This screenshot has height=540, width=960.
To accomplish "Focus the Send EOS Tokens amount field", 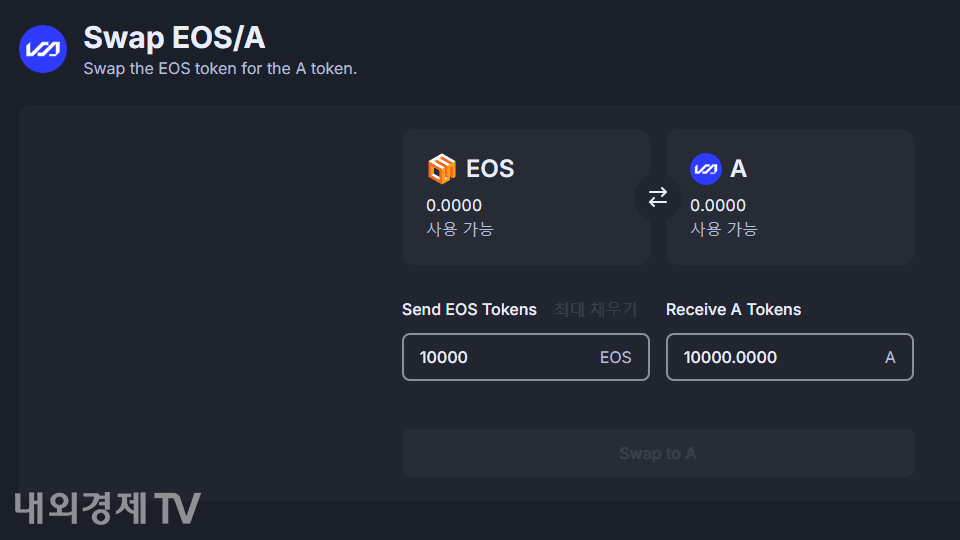I will (500, 357).
